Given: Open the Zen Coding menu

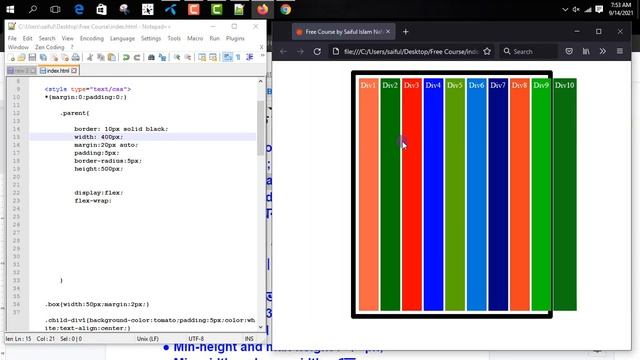Looking at the screenshot, I should [x=49, y=47].
